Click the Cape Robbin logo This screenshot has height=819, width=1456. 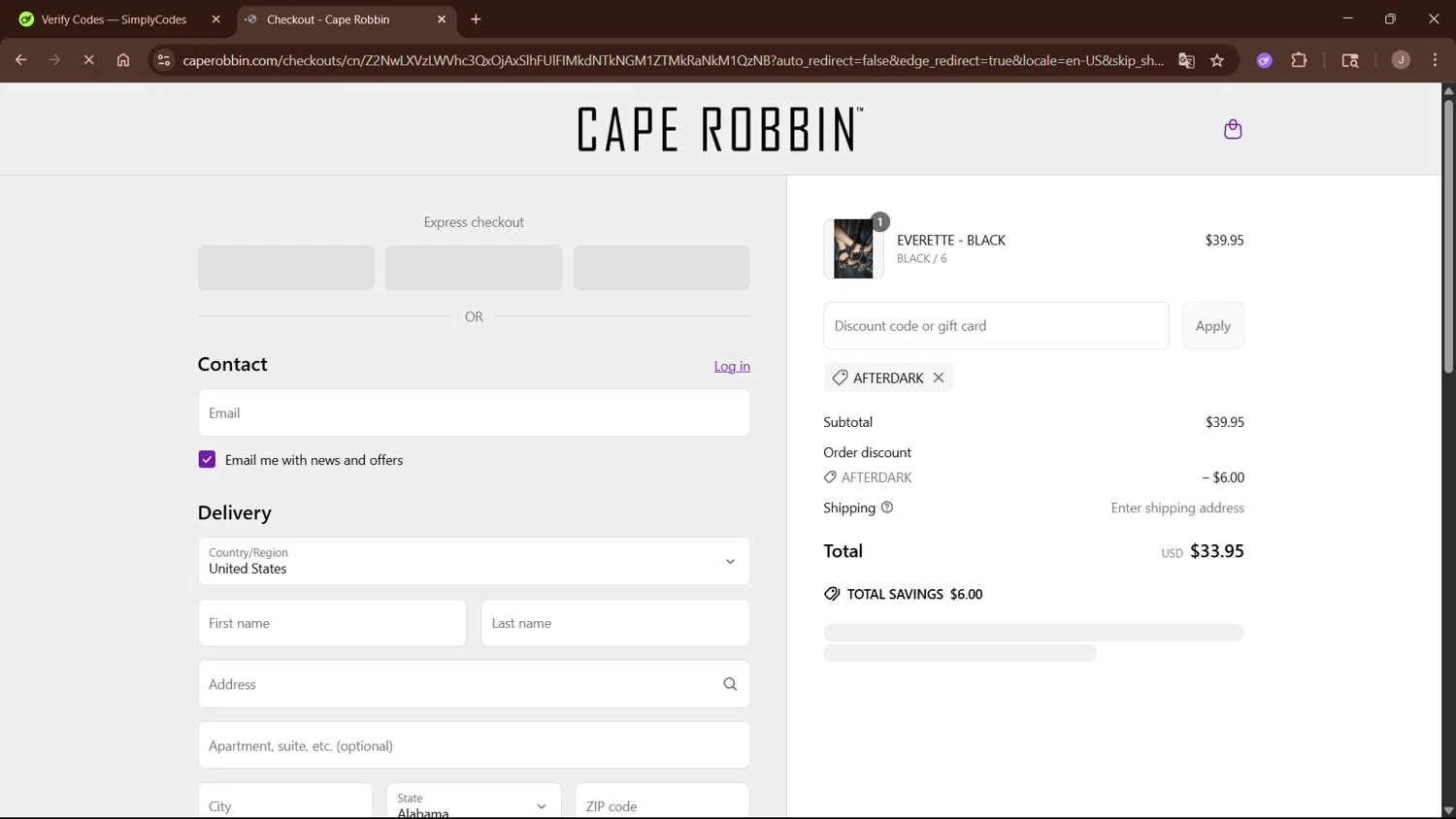pyautogui.click(x=720, y=129)
